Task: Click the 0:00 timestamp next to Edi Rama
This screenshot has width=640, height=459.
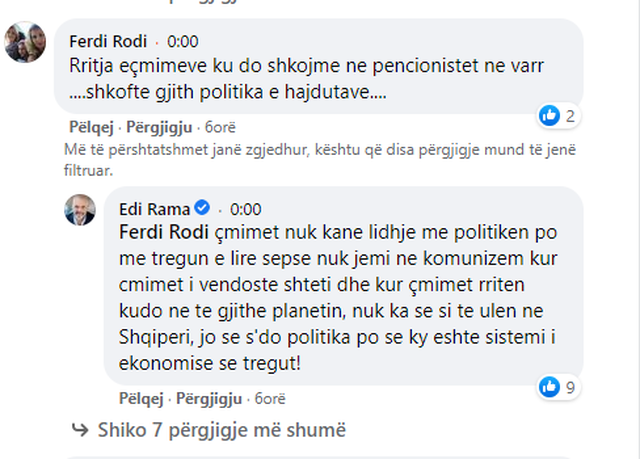Action: [x=245, y=209]
